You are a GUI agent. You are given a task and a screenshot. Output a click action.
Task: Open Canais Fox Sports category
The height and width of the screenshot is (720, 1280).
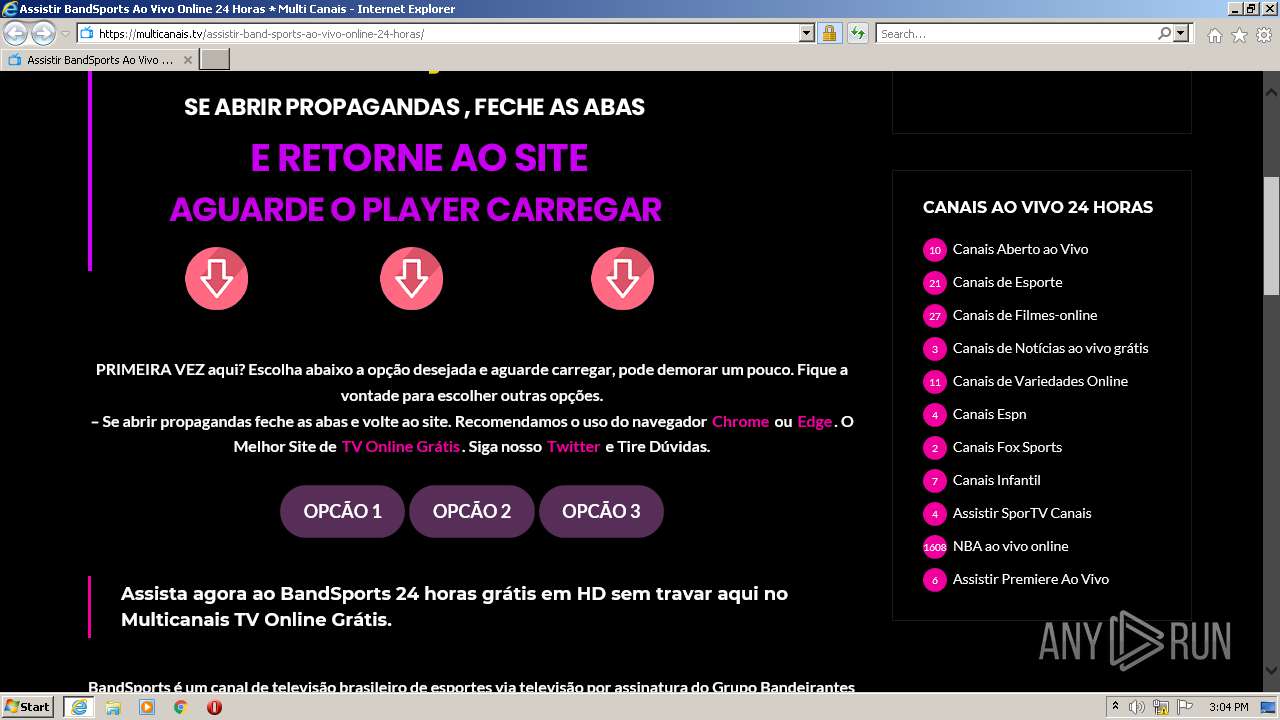click(1007, 447)
